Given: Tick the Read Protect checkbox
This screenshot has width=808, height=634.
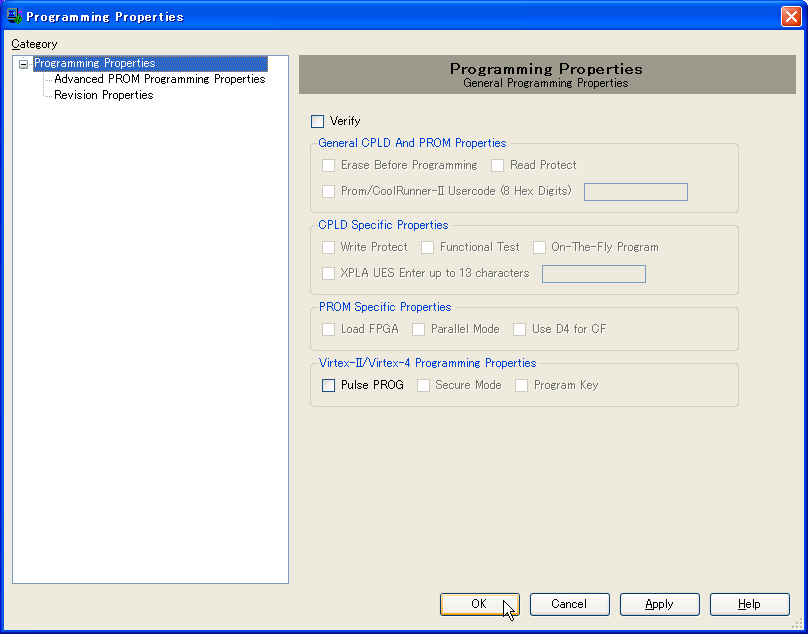Looking at the screenshot, I should tap(498, 166).
